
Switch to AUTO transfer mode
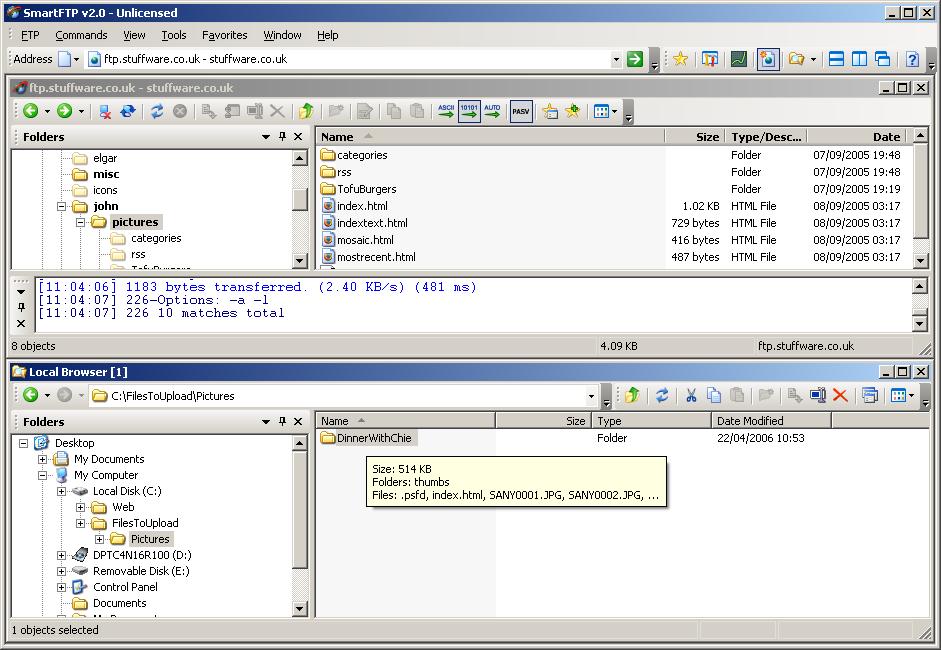click(492, 111)
